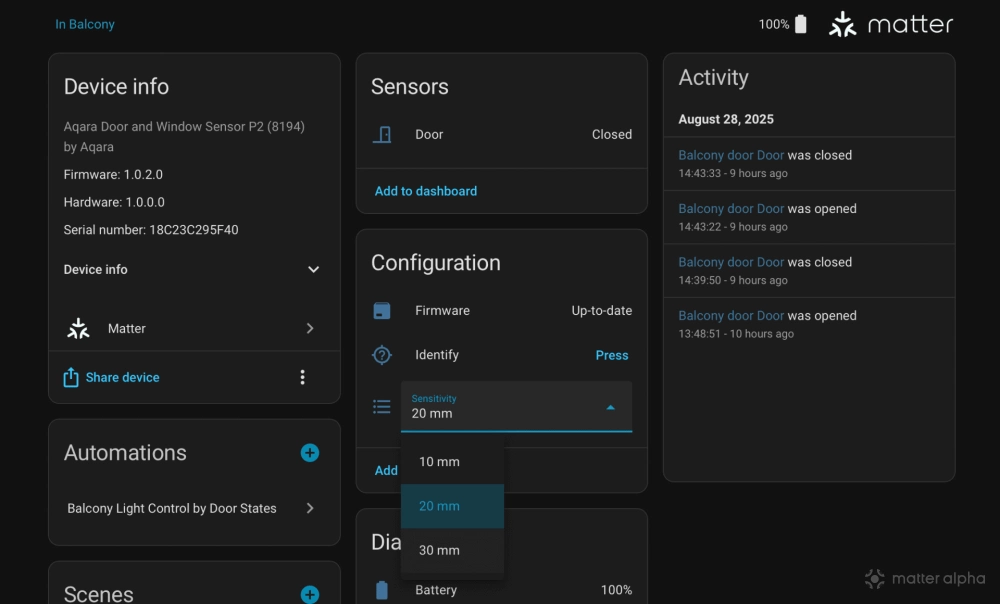Click the plus icon in Scenes card

pos(310,595)
